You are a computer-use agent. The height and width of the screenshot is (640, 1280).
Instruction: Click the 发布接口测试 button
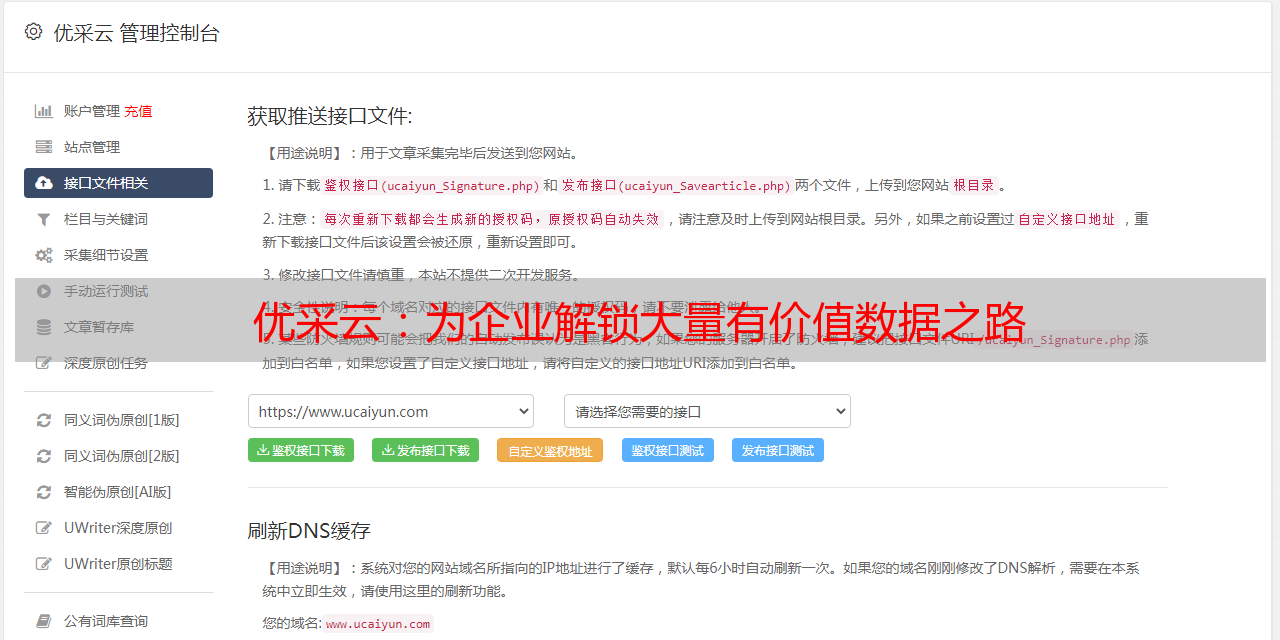pos(778,450)
